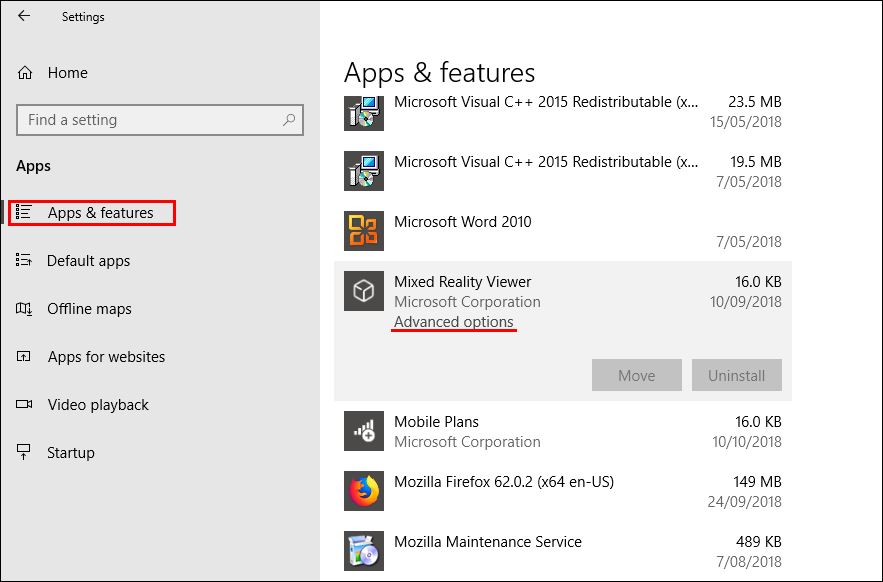
Task: Click the Video playback camera icon
Action: 24,404
